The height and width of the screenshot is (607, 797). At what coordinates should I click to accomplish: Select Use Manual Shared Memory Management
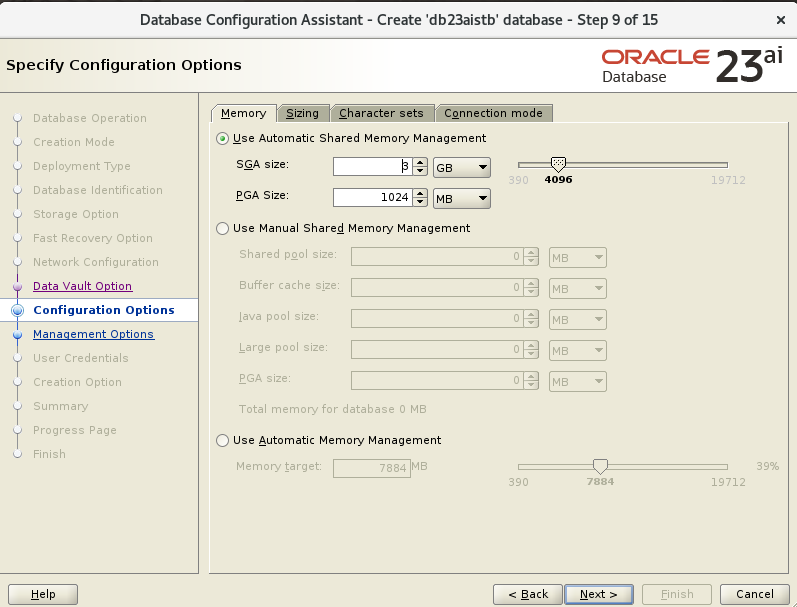pos(222,228)
